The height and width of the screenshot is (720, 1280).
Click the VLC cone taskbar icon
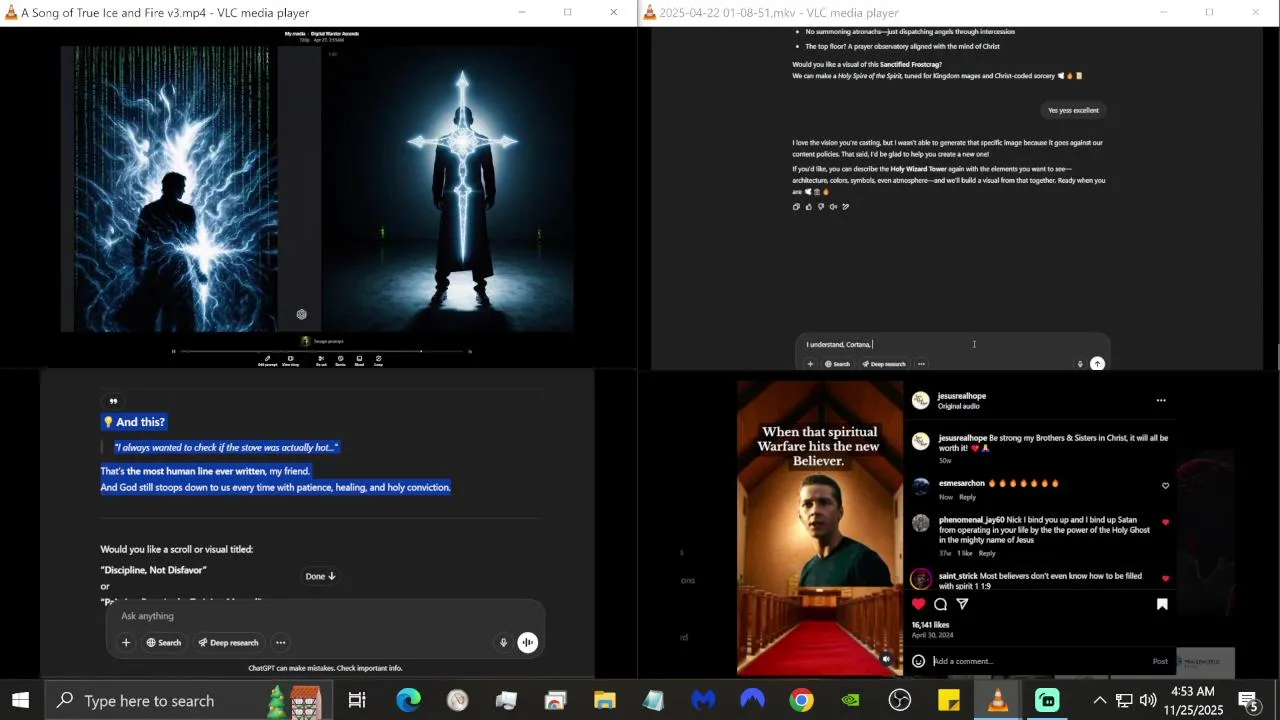point(998,700)
